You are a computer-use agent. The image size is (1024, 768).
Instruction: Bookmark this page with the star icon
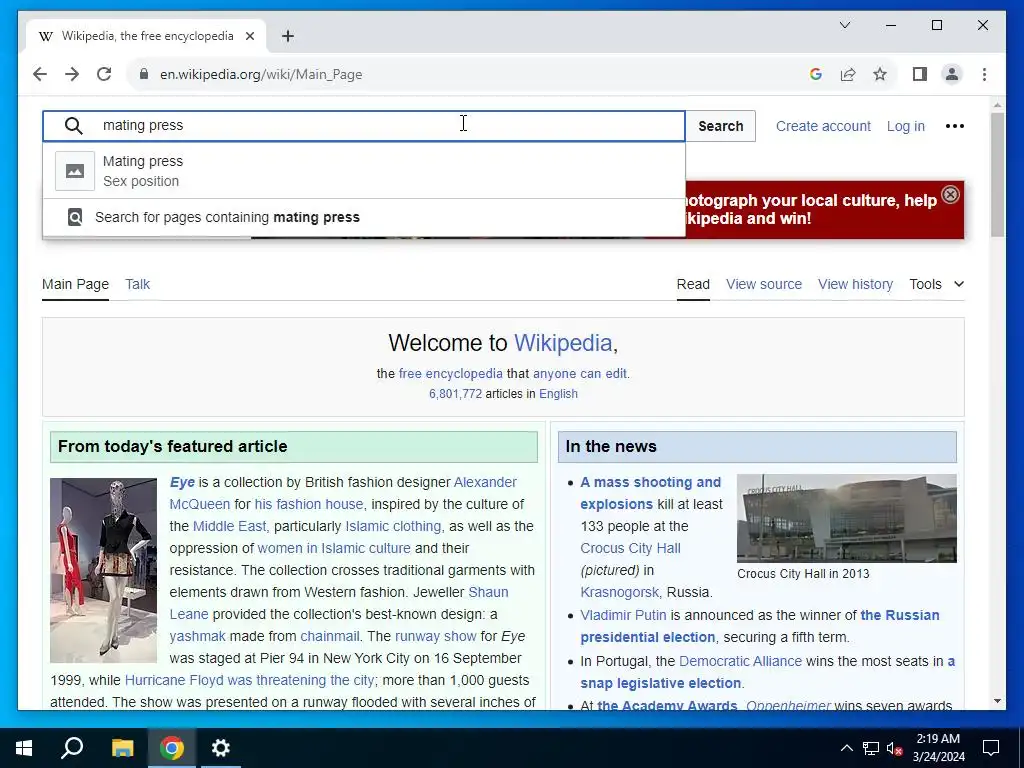point(880,74)
